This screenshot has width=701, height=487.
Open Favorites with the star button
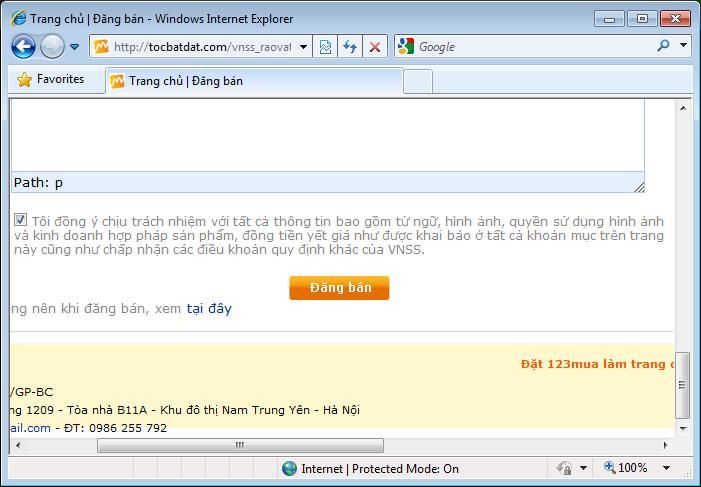51,80
